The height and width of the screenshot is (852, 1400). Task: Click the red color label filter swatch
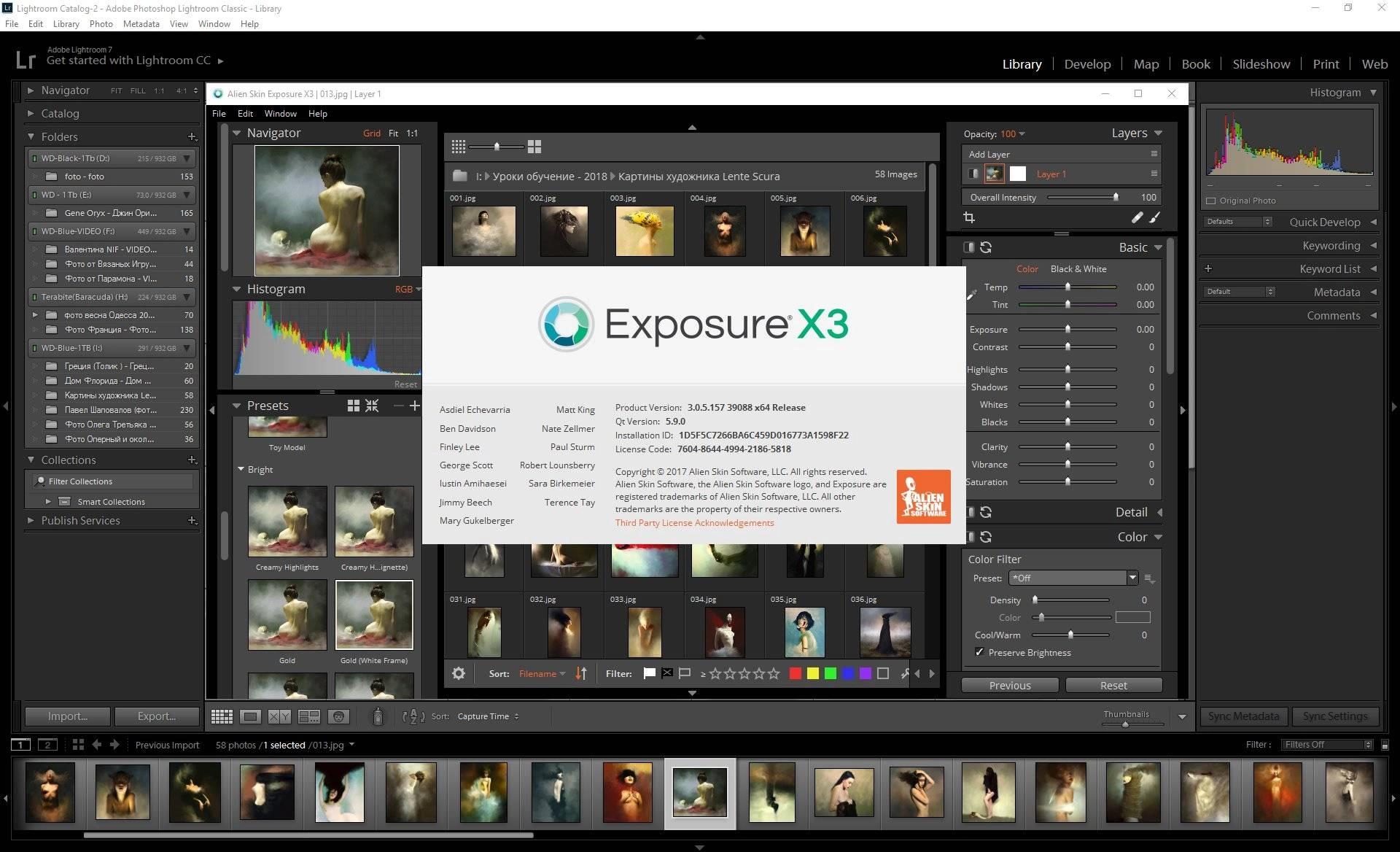click(x=796, y=673)
